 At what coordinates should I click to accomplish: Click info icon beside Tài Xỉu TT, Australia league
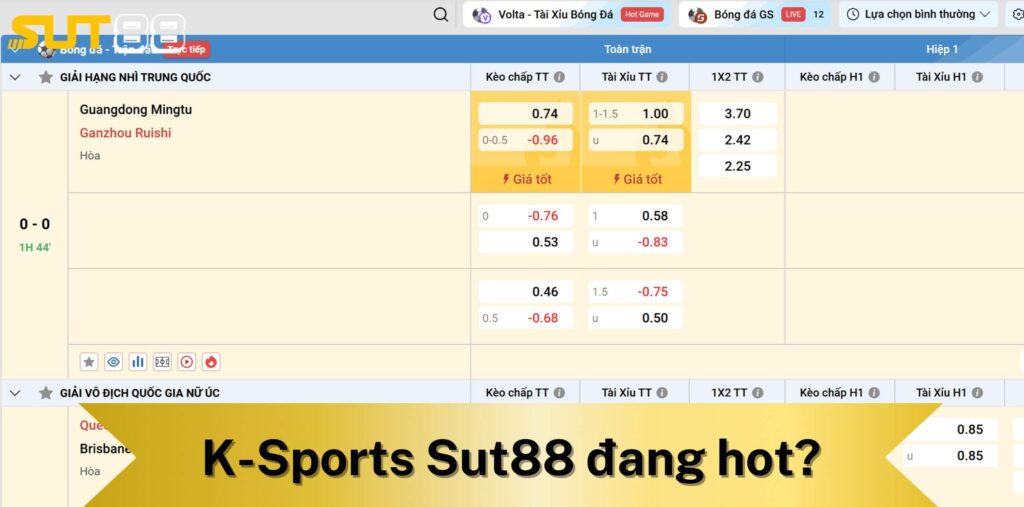click(662, 393)
